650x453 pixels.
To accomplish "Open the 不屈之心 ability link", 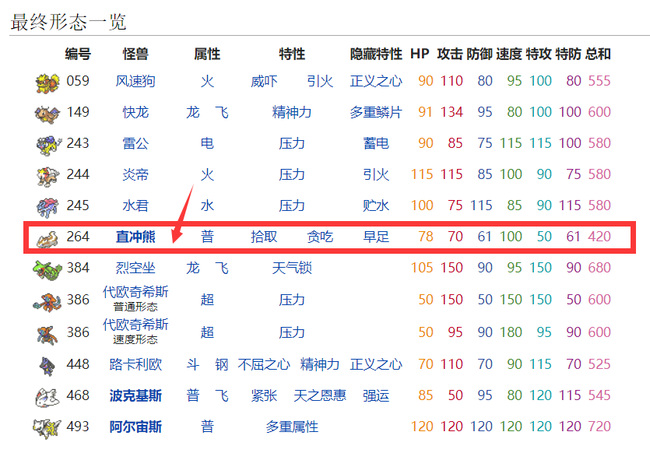I will 264,364.
